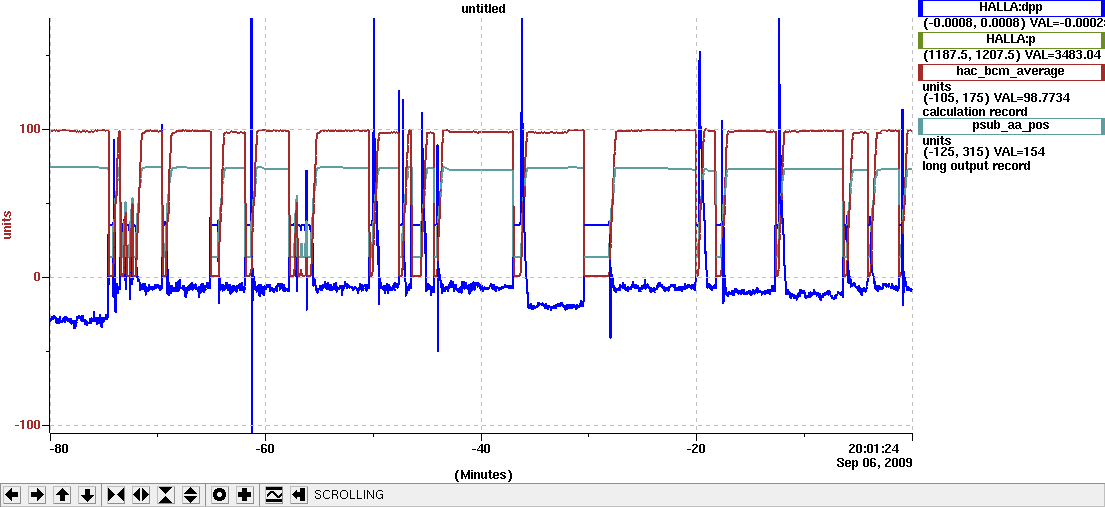This screenshot has width=1105, height=507.
Task: Click the circle auto-scale icon
Action: tap(220, 495)
